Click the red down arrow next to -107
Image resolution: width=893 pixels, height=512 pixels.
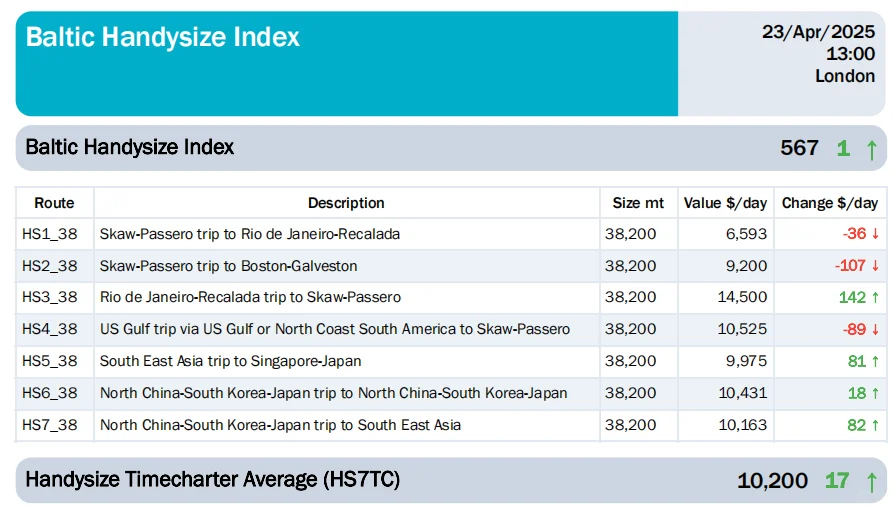(x=875, y=266)
